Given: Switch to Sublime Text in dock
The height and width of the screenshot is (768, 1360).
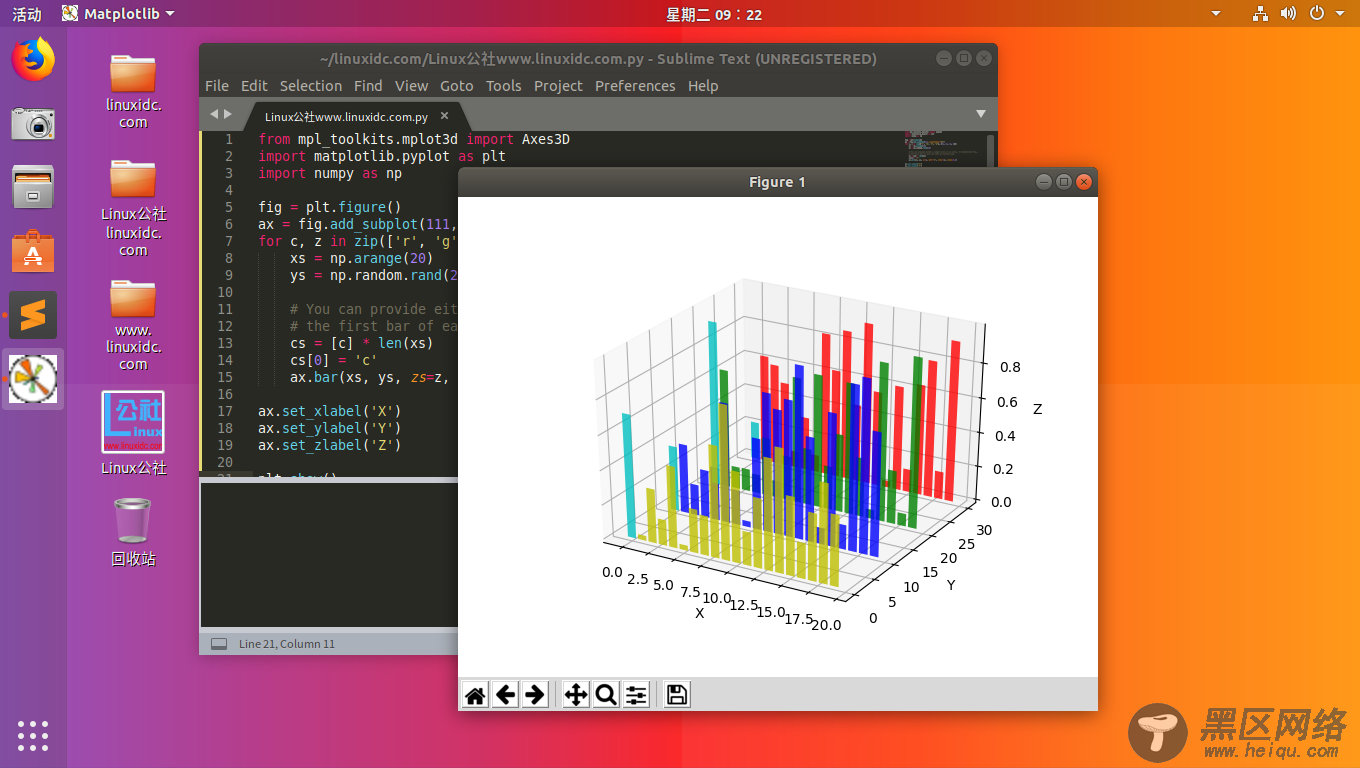Looking at the screenshot, I should click(x=33, y=315).
